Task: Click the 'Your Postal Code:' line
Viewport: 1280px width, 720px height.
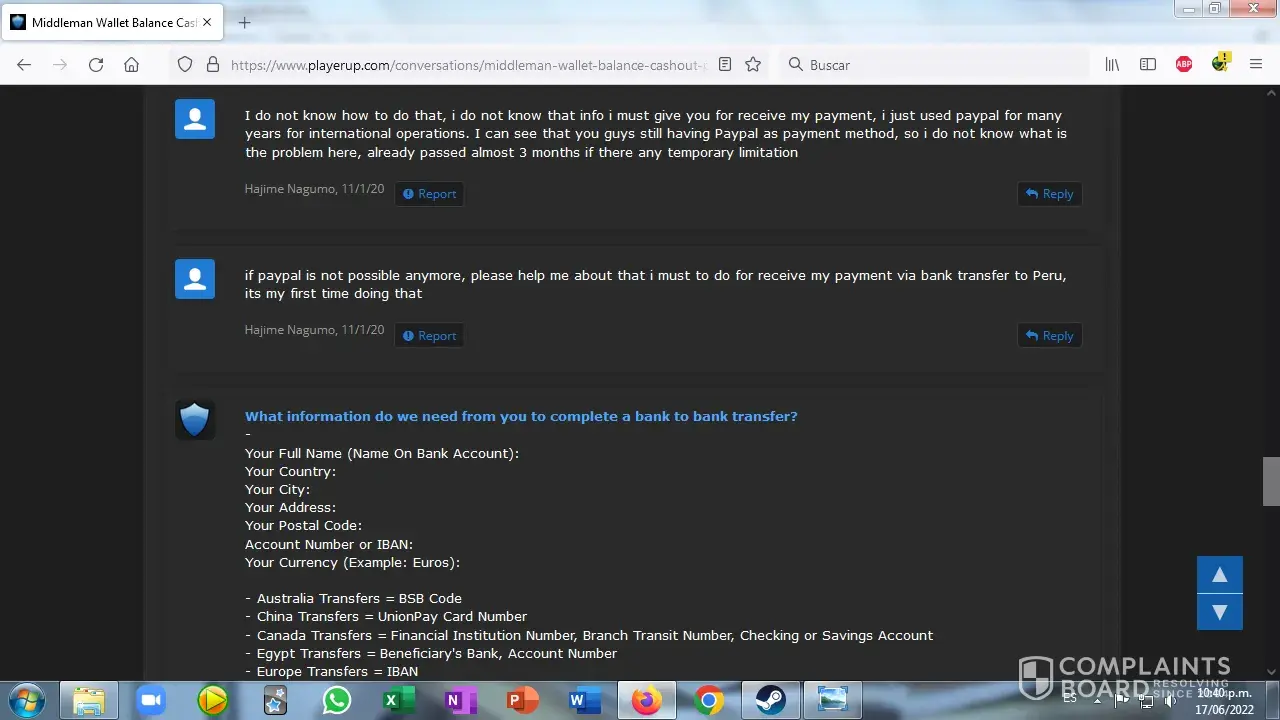Action: pyautogui.click(x=303, y=525)
